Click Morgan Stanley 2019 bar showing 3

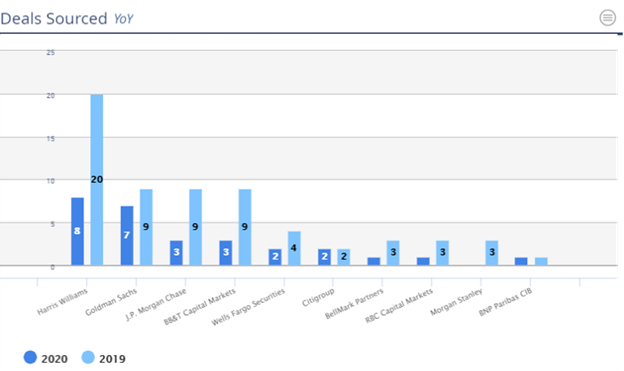[491, 253]
